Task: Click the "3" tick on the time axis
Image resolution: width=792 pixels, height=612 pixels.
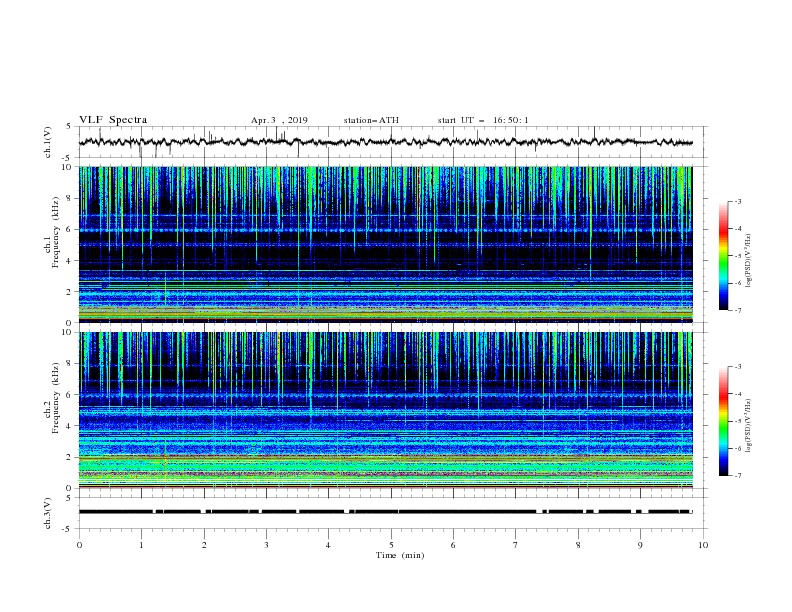Action: (x=266, y=545)
